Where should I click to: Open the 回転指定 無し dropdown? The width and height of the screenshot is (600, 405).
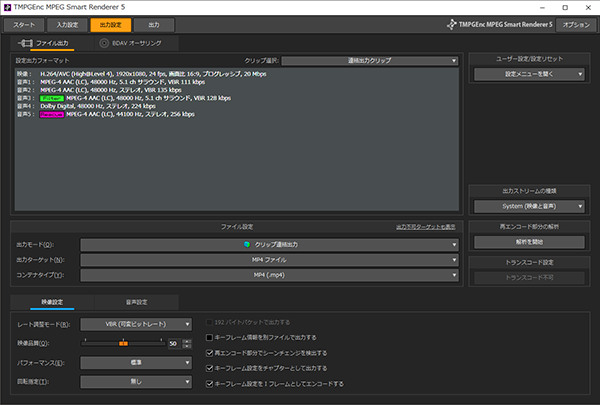(136, 382)
